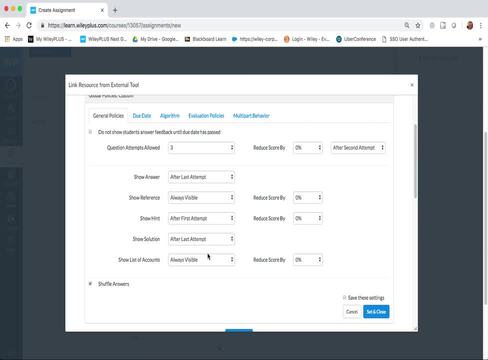This screenshot has height=360, width=488.
Task: Open the Apps bookmarks shortcut
Action: (x=14, y=39)
